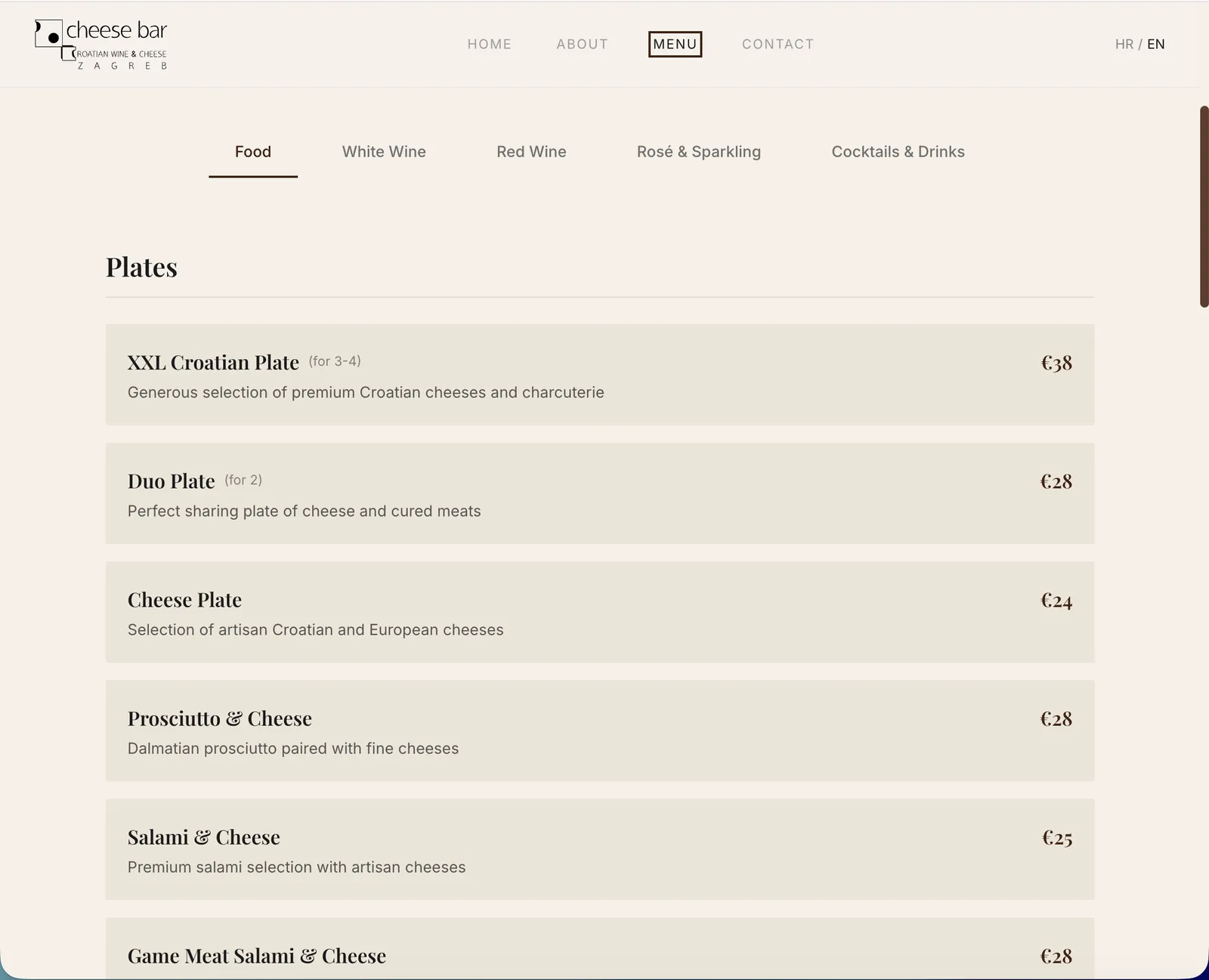Click the €24 price
This screenshot has height=980, width=1209.
pos(1056,601)
